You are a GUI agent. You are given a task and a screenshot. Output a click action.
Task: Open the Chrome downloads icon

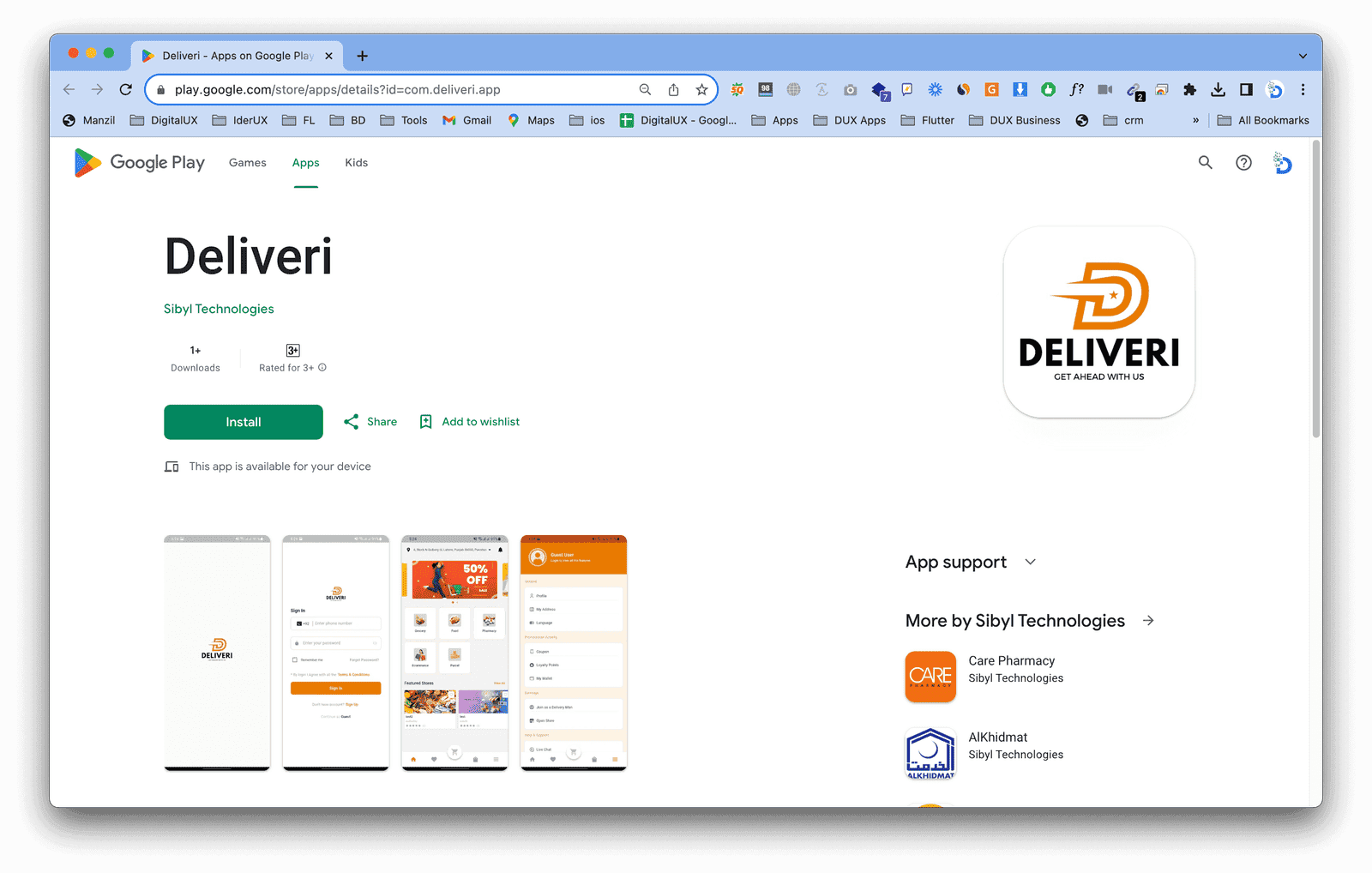(1218, 89)
